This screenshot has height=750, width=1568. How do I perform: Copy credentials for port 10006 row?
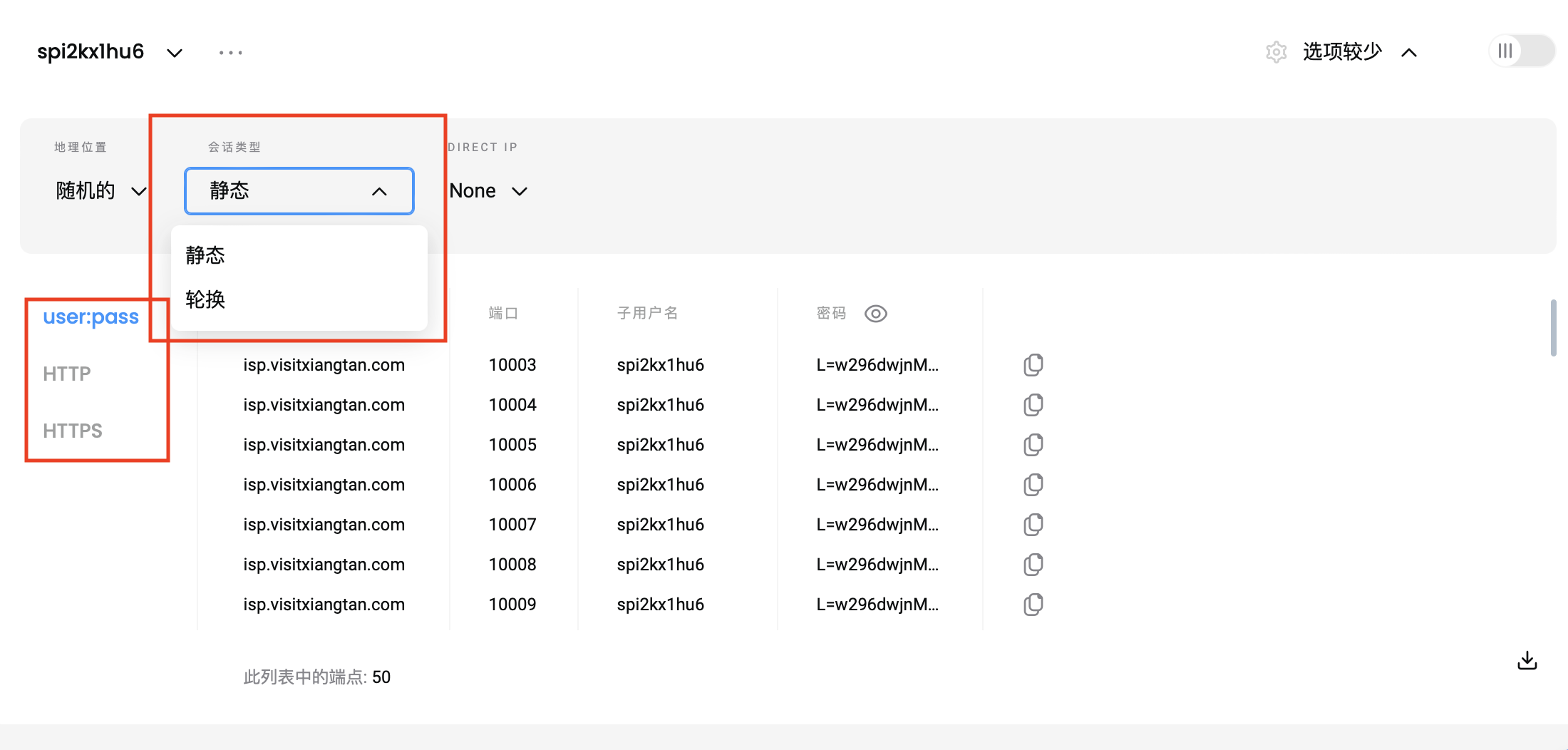tap(1033, 485)
